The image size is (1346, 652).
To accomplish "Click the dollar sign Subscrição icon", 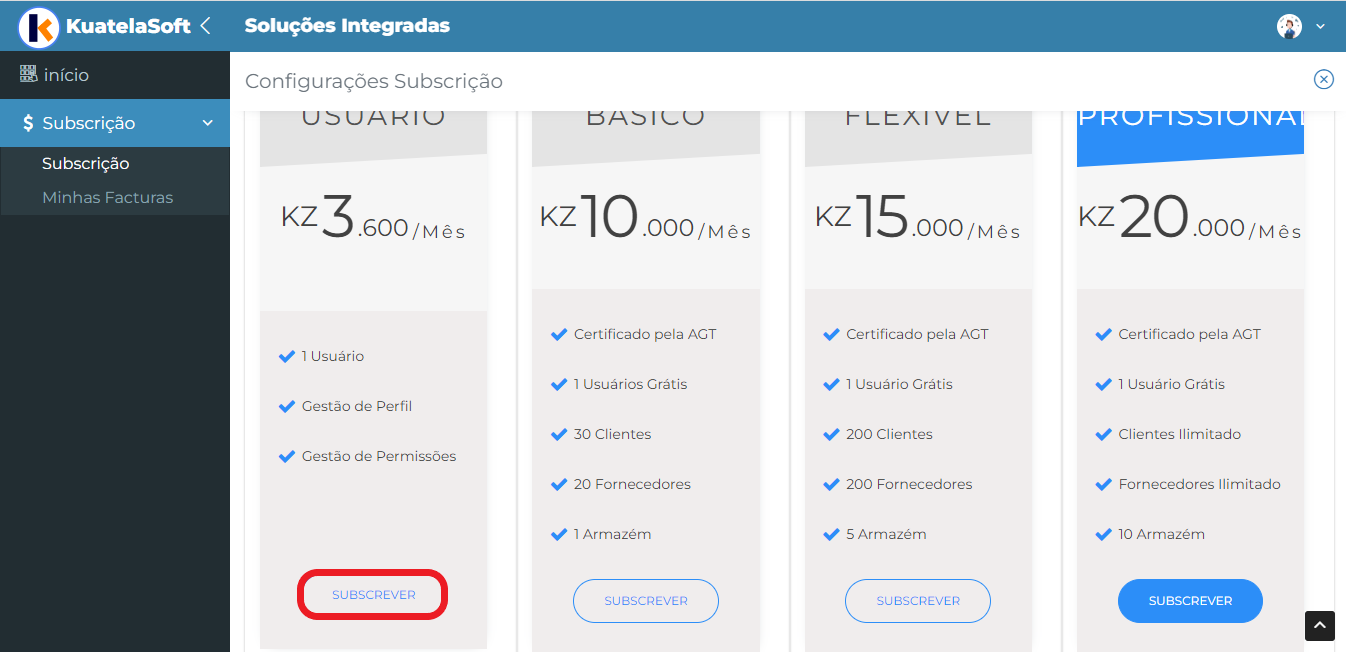I will [28, 123].
